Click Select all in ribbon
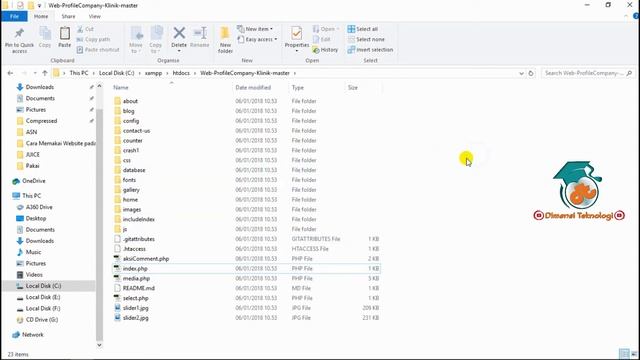The height and width of the screenshot is (360, 640). point(362,29)
